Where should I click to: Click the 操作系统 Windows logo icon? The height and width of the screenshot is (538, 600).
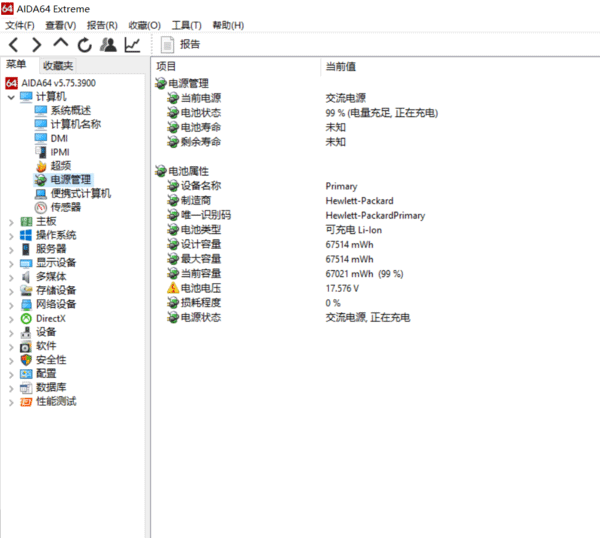26,235
